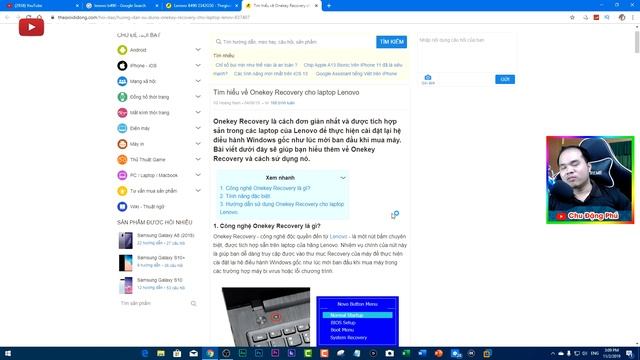Select the Tìm hiểu về Onekey Recovery tab
Screen dimensions: 640x360
coord(281,6)
